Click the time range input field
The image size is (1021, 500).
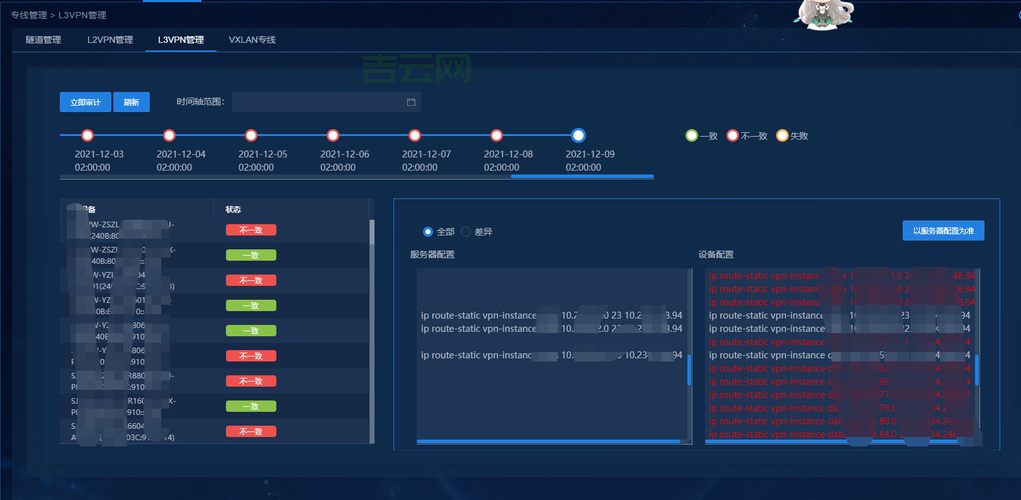(318, 102)
